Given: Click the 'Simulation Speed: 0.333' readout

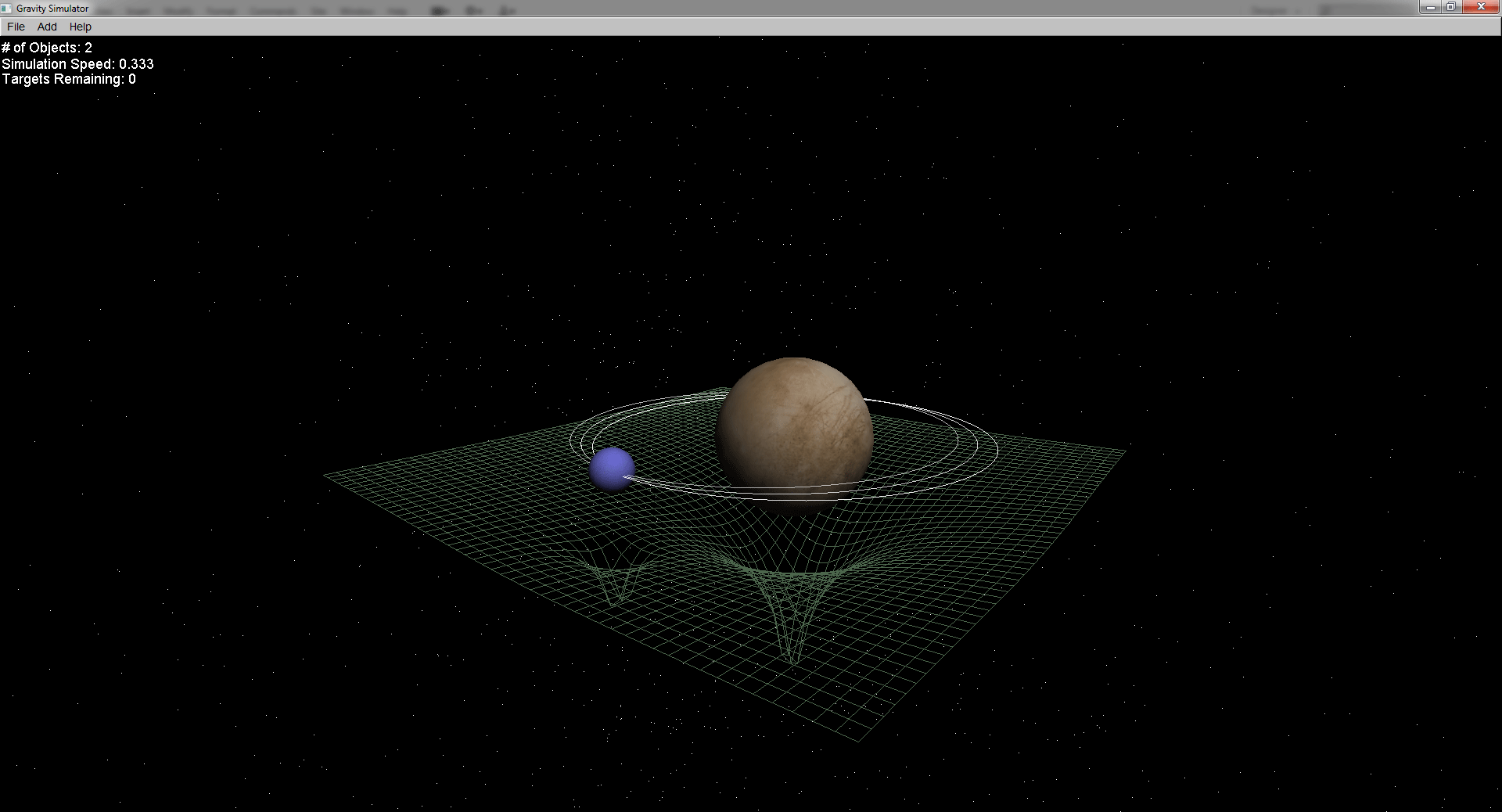Looking at the screenshot, I should 77,64.
